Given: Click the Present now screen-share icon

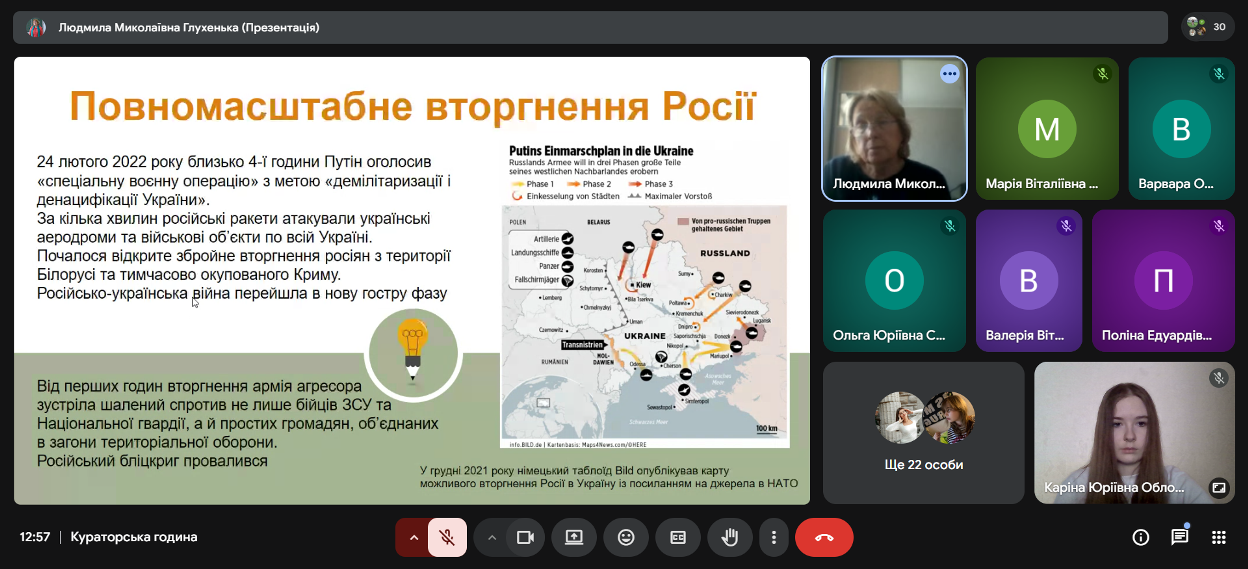Looking at the screenshot, I should coord(574,537).
